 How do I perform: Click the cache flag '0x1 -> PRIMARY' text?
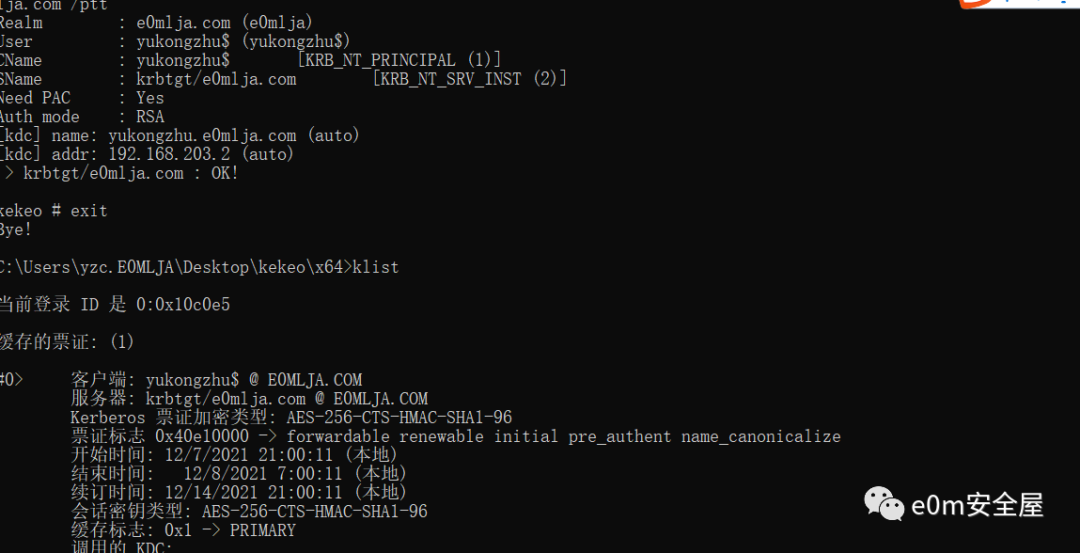pos(230,530)
